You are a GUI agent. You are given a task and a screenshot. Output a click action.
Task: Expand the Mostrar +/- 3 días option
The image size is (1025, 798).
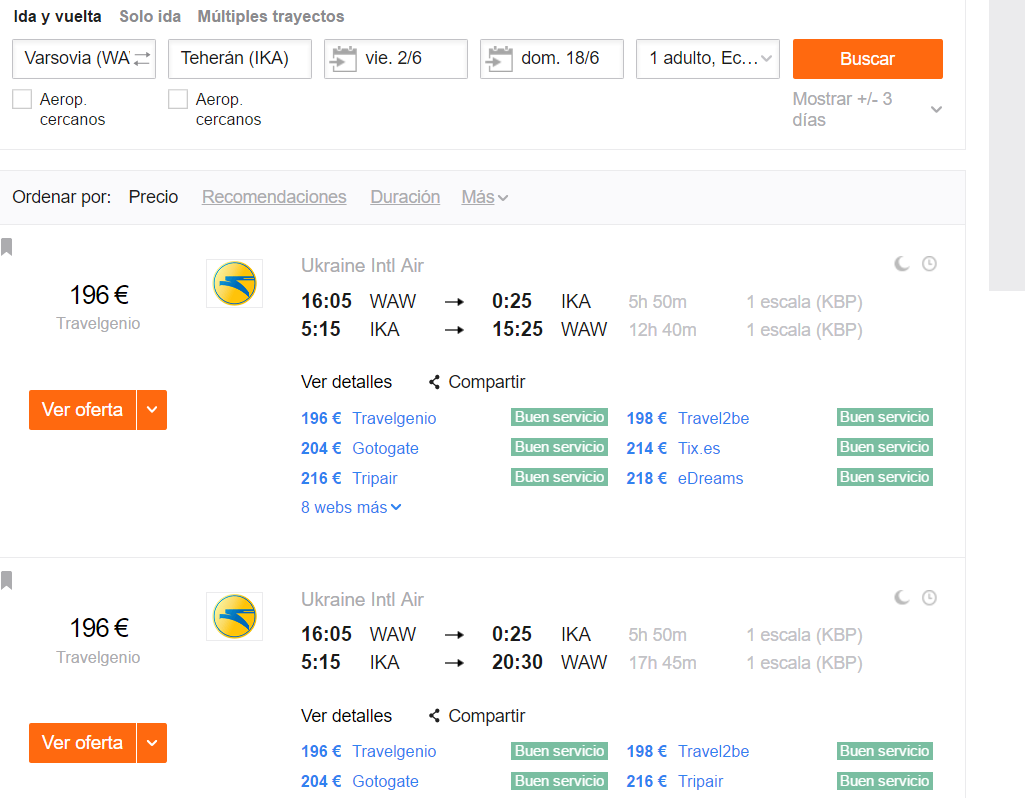pyautogui.click(x=936, y=109)
